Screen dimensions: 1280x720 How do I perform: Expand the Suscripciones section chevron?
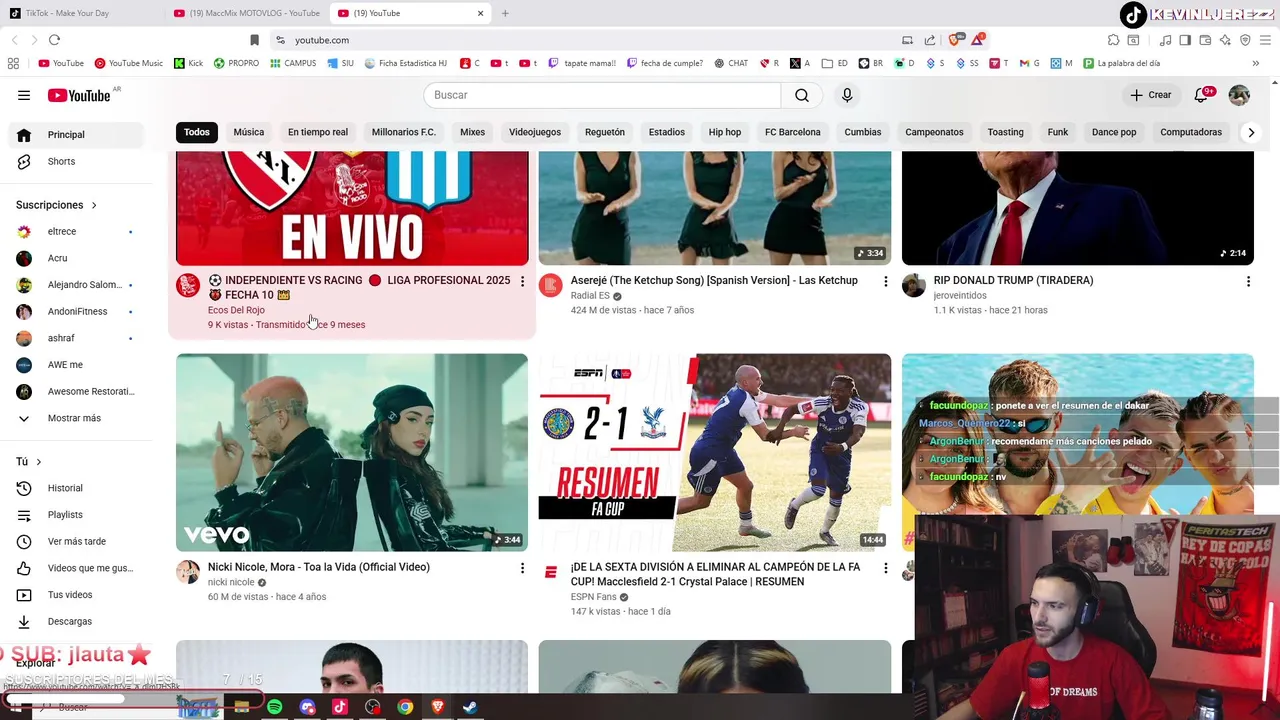[x=94, y=205]
